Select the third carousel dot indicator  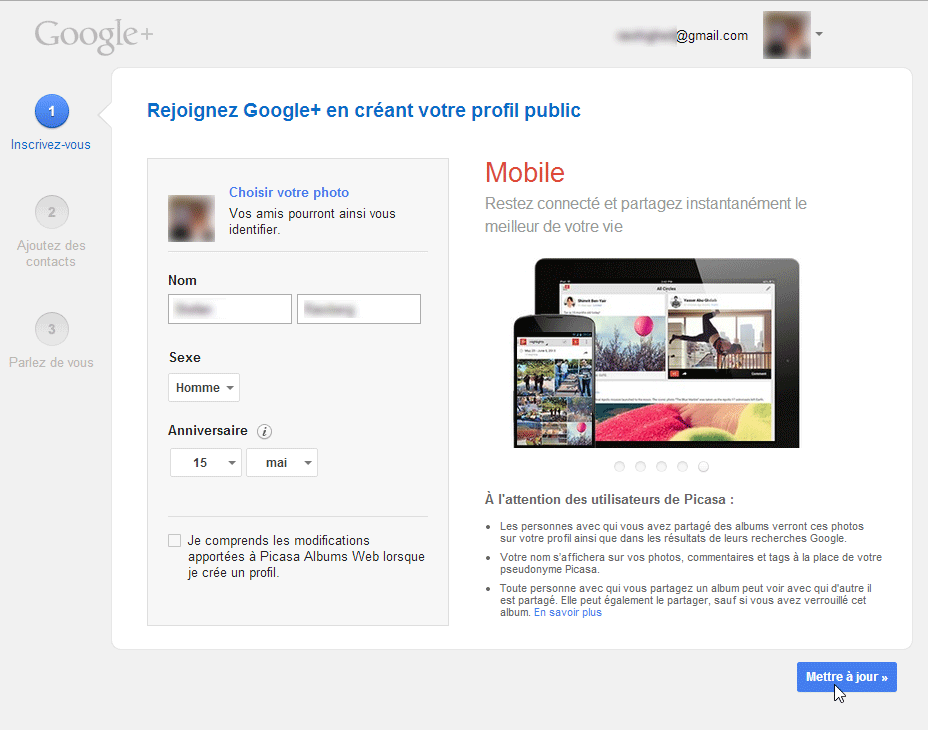[x=662, y=466]
